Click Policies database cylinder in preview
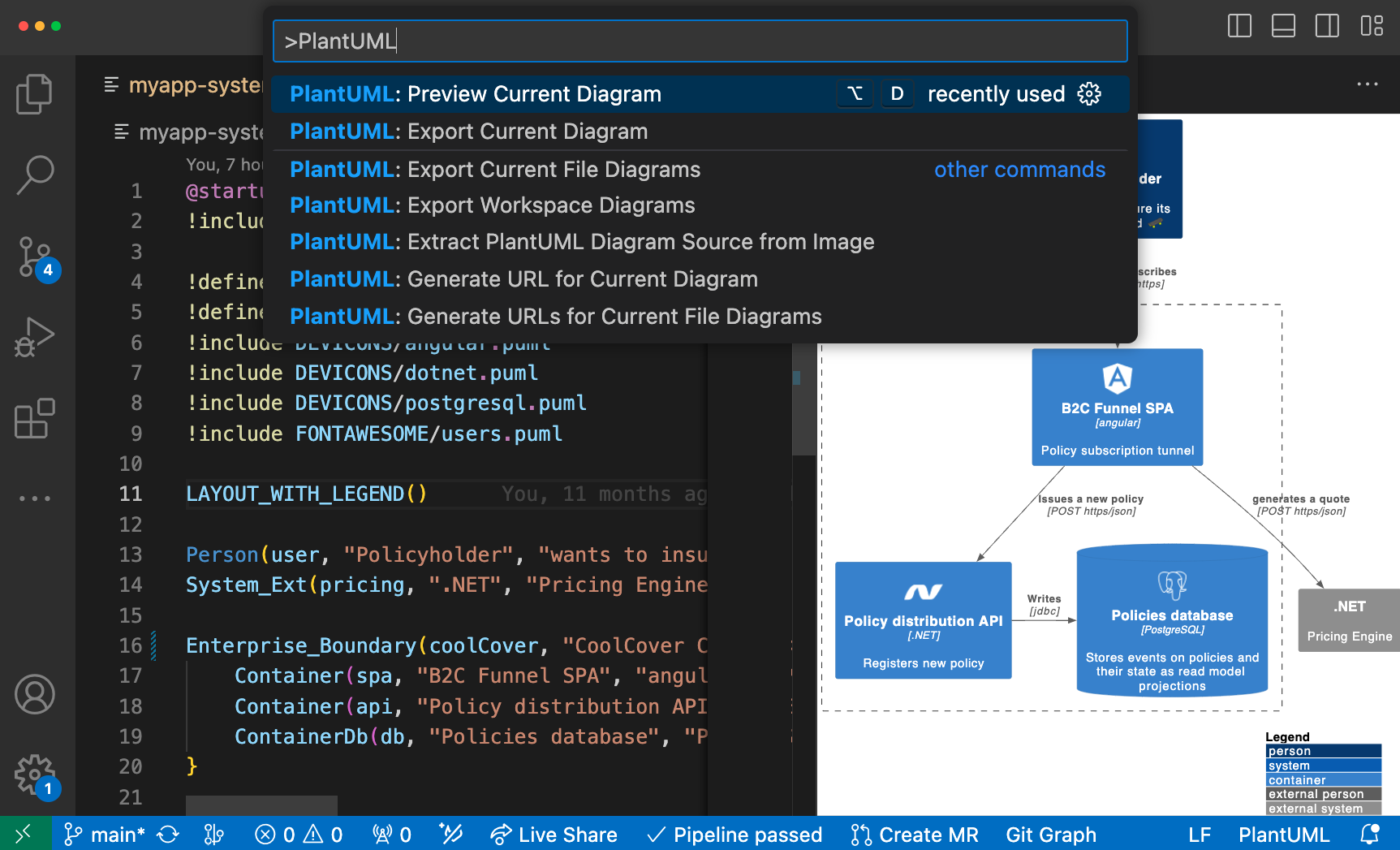 1172,620
